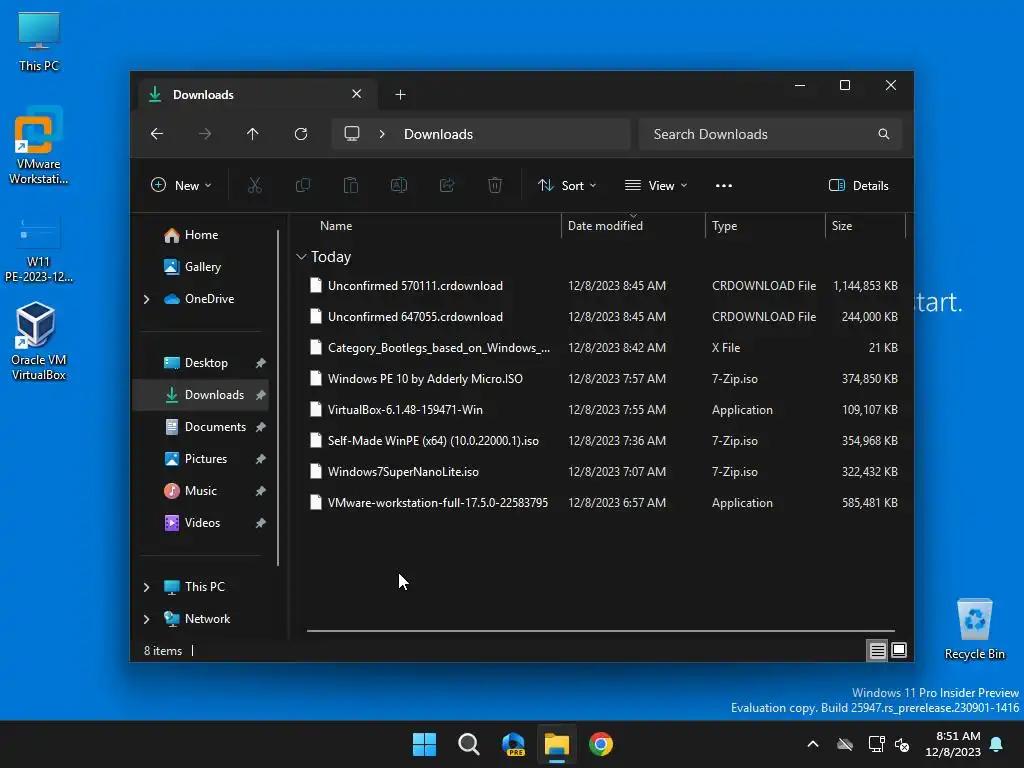Toggle the Details pane
Screen dimensions: 1024x768
click(859, 185)
